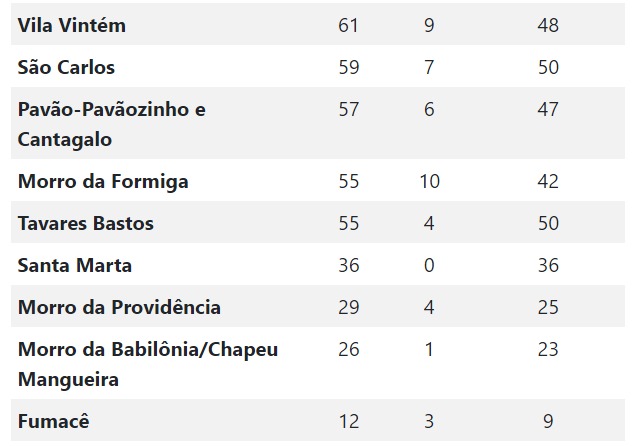
Task: Click the São Carlos row name
Action: coord(66,67)
